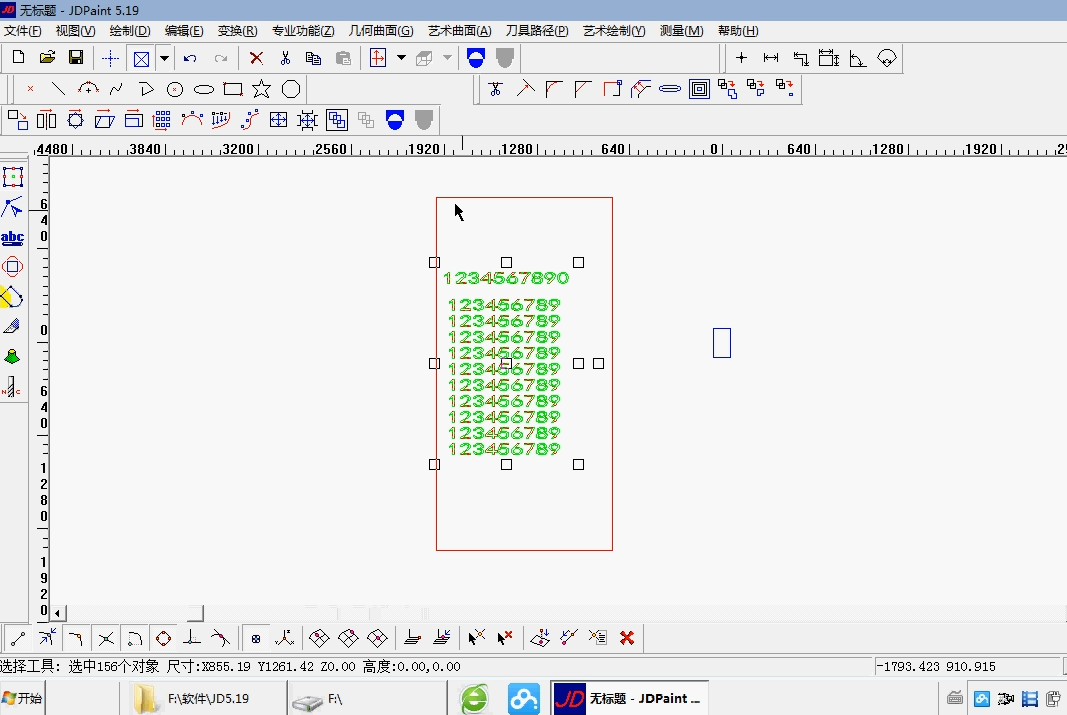Select the rectangle drawing tool

coord(233,89)
